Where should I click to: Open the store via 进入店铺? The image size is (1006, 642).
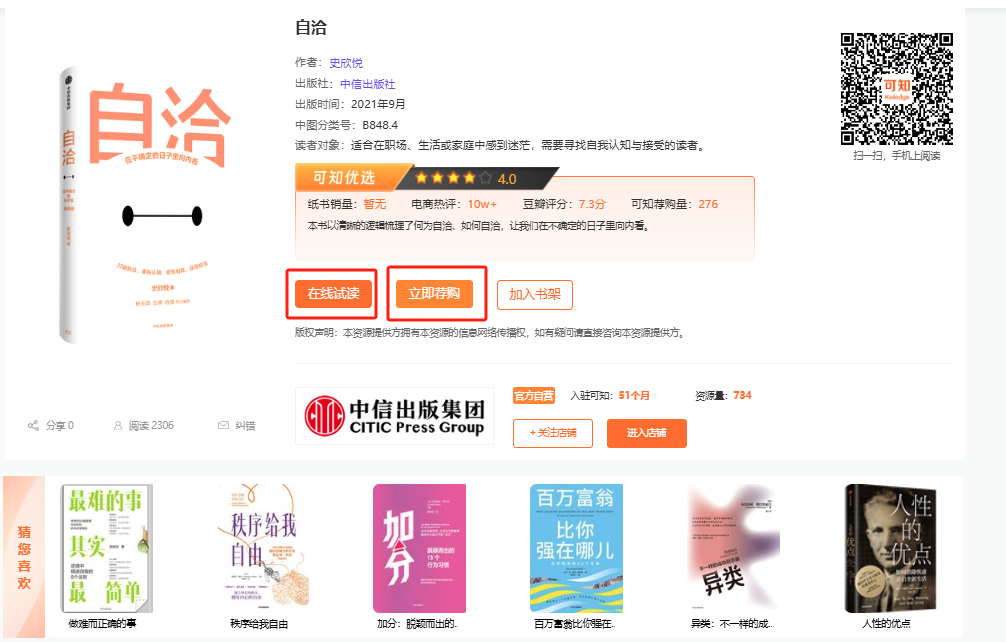(x=647, y=433)
